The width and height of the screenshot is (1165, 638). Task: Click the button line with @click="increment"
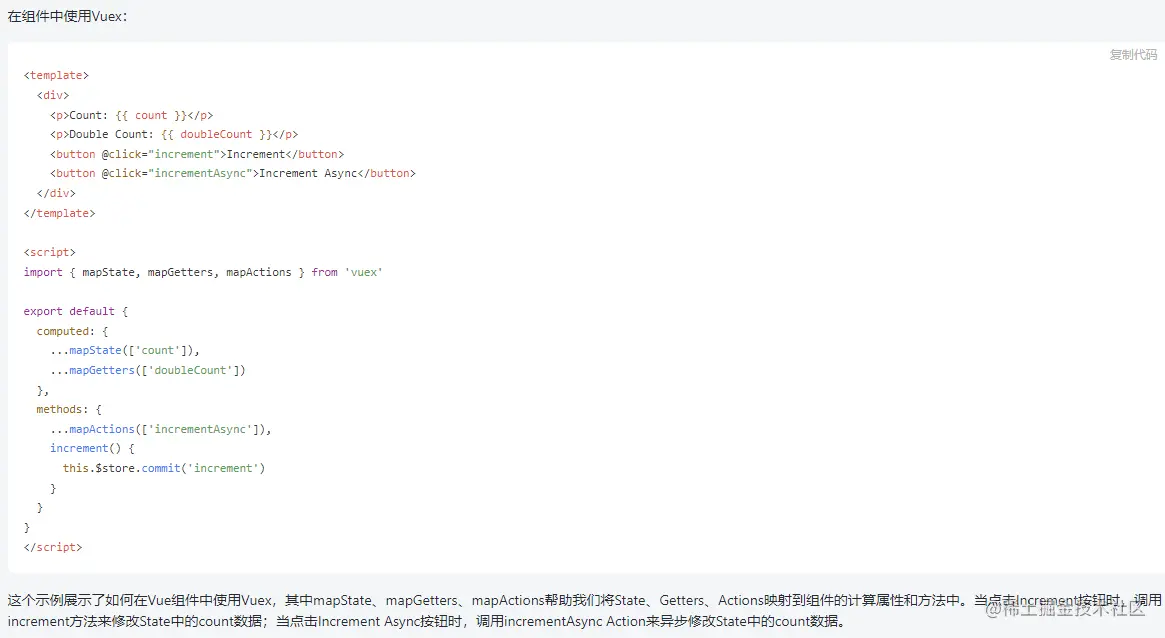pyautogui.click(x=197, y=154)
